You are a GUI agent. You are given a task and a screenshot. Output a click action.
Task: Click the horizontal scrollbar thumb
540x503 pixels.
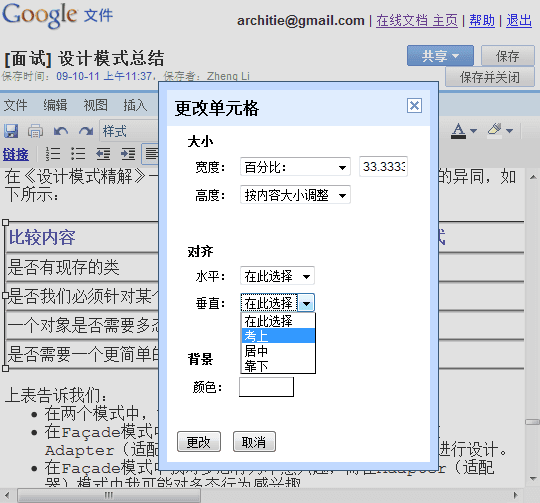109,495
